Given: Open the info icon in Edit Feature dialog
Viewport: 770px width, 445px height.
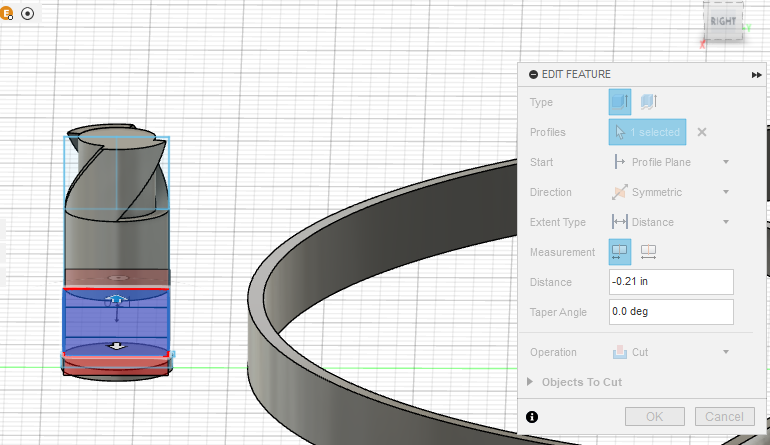Looking at the screenshot, I should point(532,417).
